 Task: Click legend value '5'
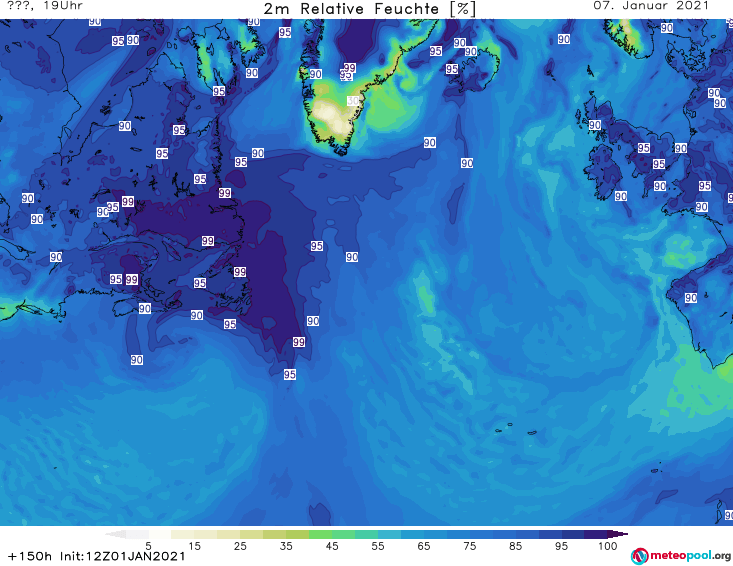[x=148, y=546]
